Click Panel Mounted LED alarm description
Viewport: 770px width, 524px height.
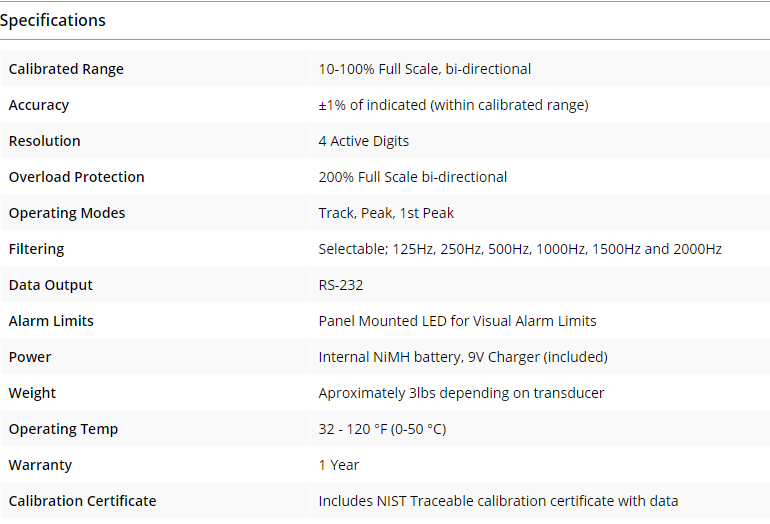[x=457, y=321]
